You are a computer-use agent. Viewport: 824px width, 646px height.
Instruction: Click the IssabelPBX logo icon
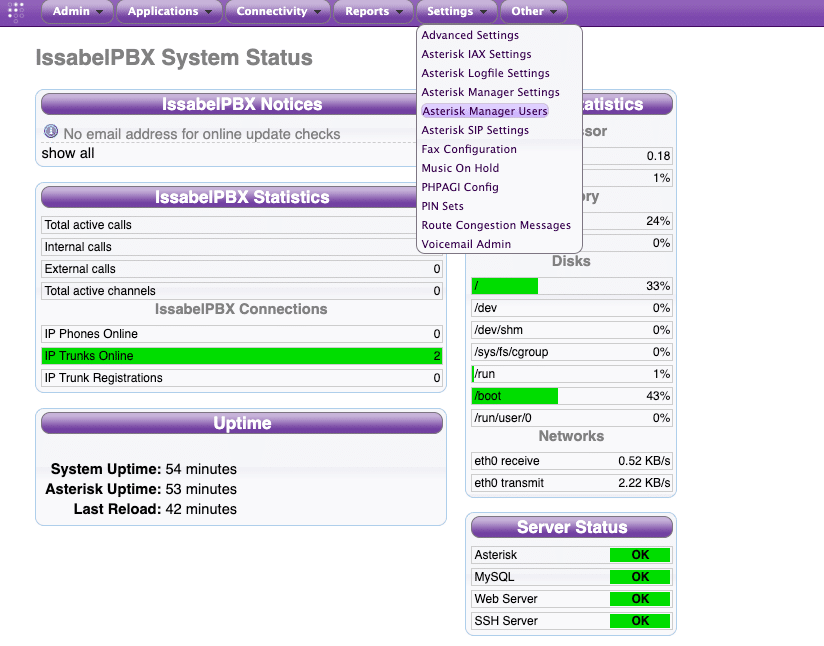(x=16, y=12)
